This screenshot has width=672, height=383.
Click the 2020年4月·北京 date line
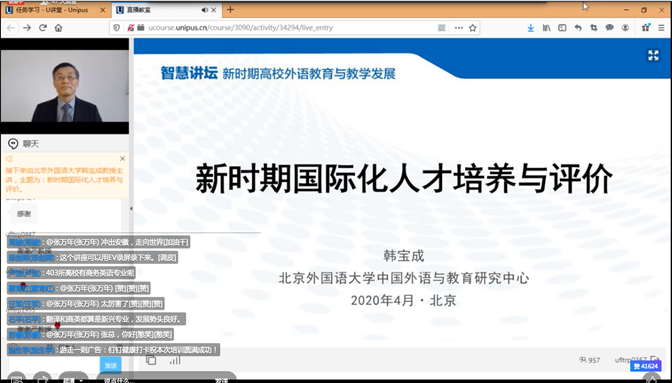404,300
